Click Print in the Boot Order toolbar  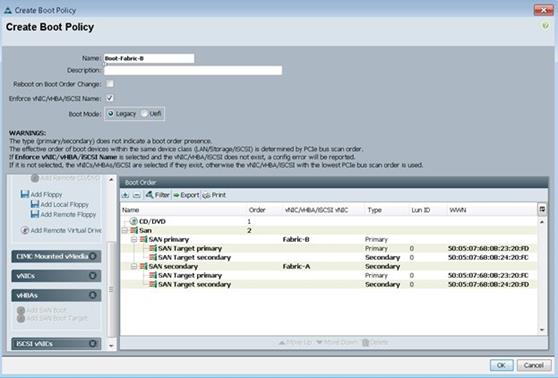point(214,195)
